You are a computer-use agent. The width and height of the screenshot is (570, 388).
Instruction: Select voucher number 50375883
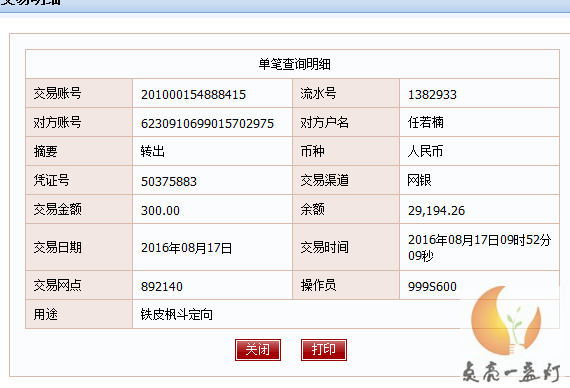pos(169,181)
